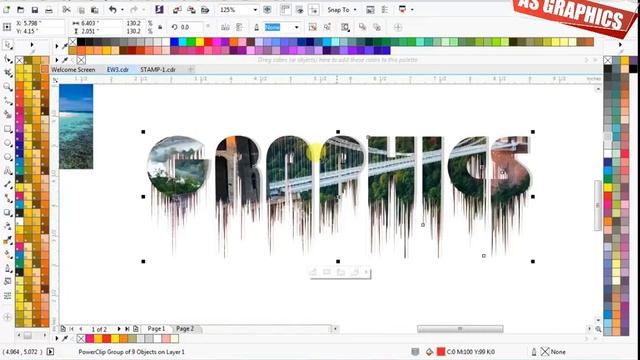This screenshot has width=640, height=360.
Task: Select the Interactive Fill tool
Action: pyautogui.click(x=7, y=254)
